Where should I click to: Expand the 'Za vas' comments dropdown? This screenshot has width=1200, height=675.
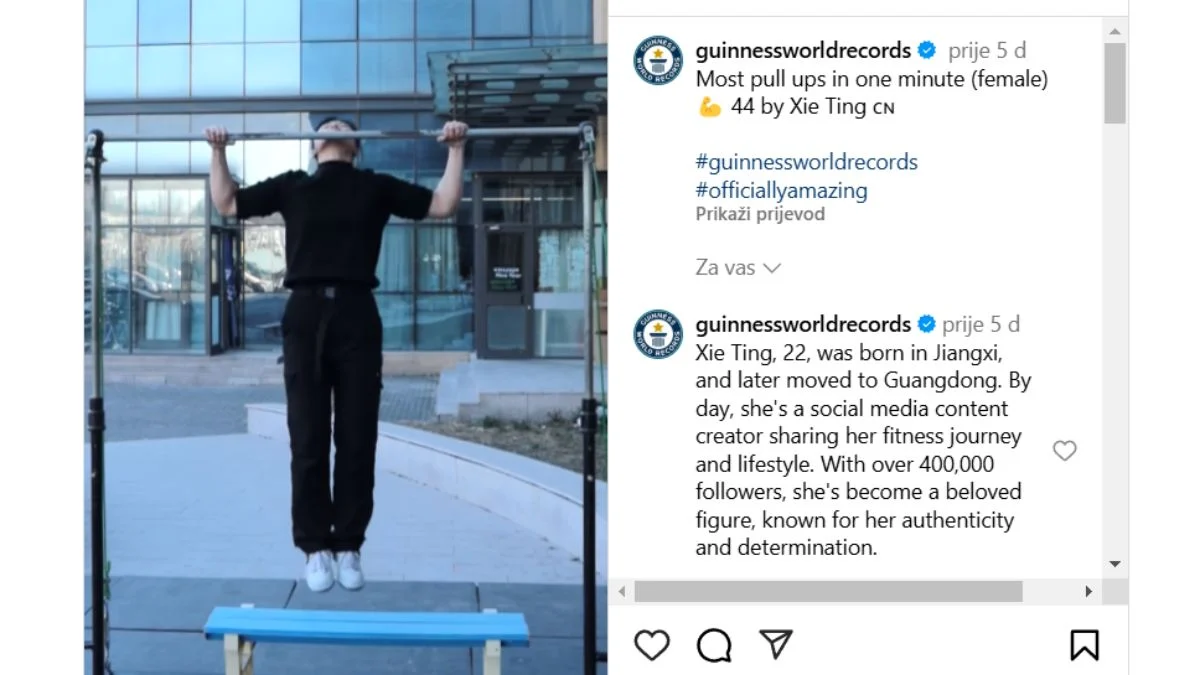click(738, 268)
